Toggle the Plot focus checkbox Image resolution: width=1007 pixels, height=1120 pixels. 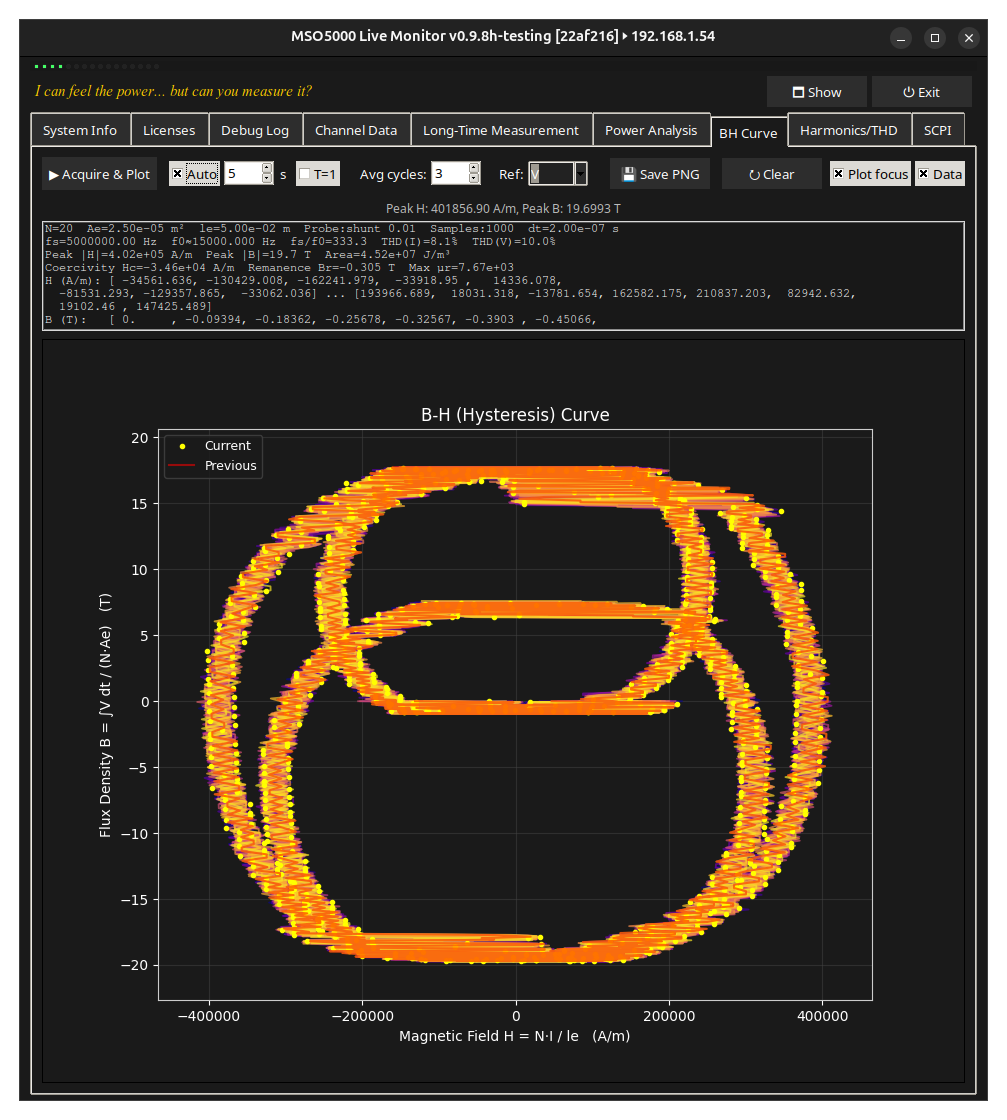838,174
